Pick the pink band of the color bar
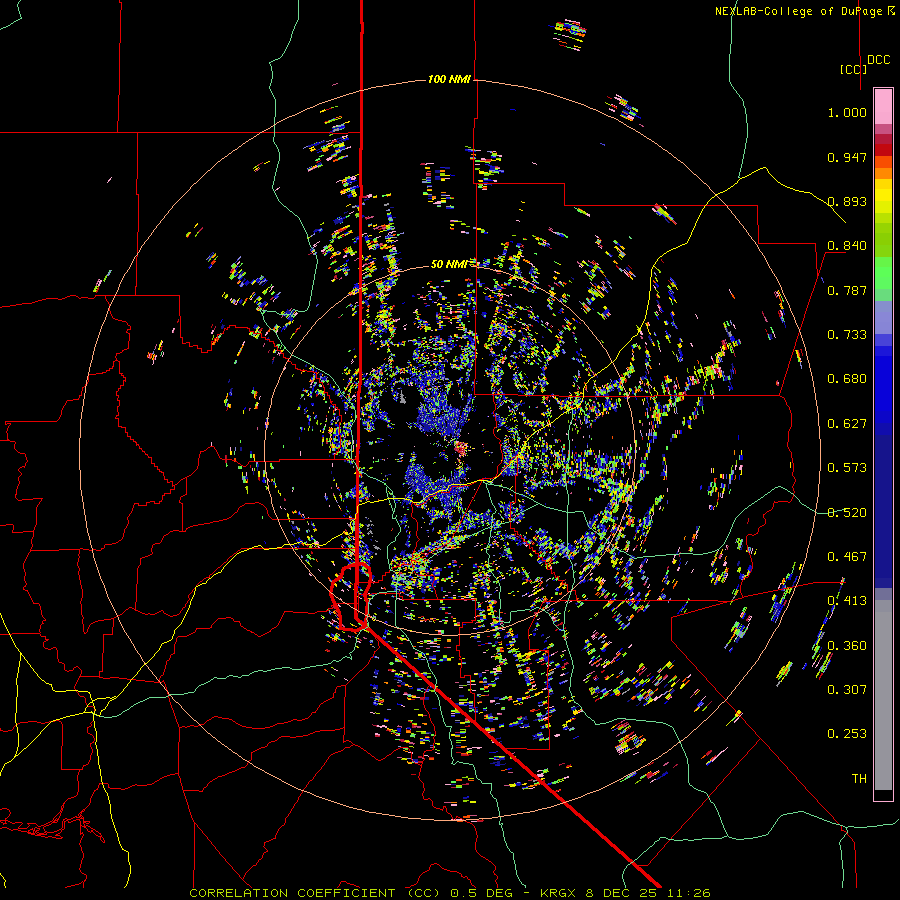 point(883,106)
